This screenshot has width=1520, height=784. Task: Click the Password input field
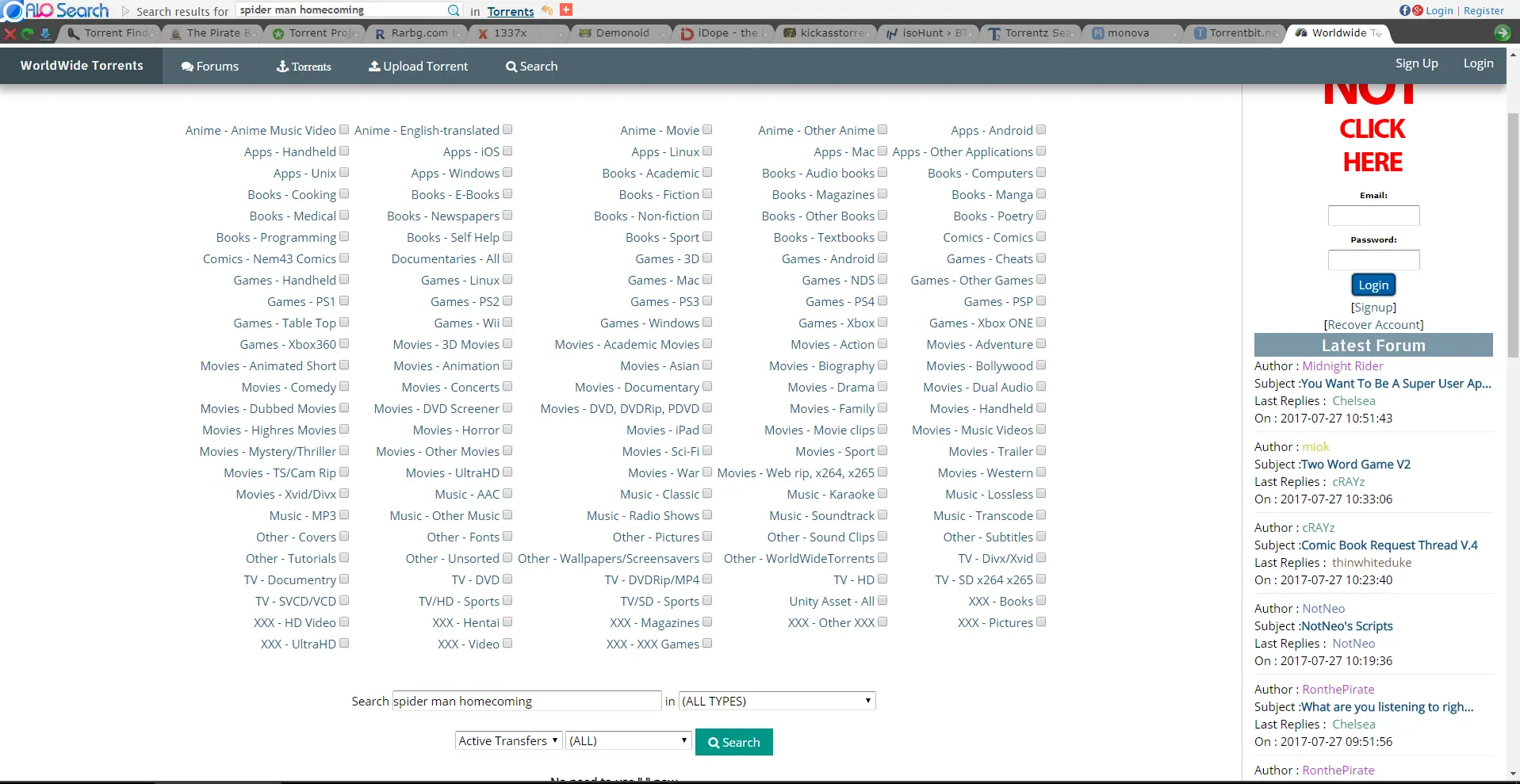pyautogui.click(x=1373, y=260)
